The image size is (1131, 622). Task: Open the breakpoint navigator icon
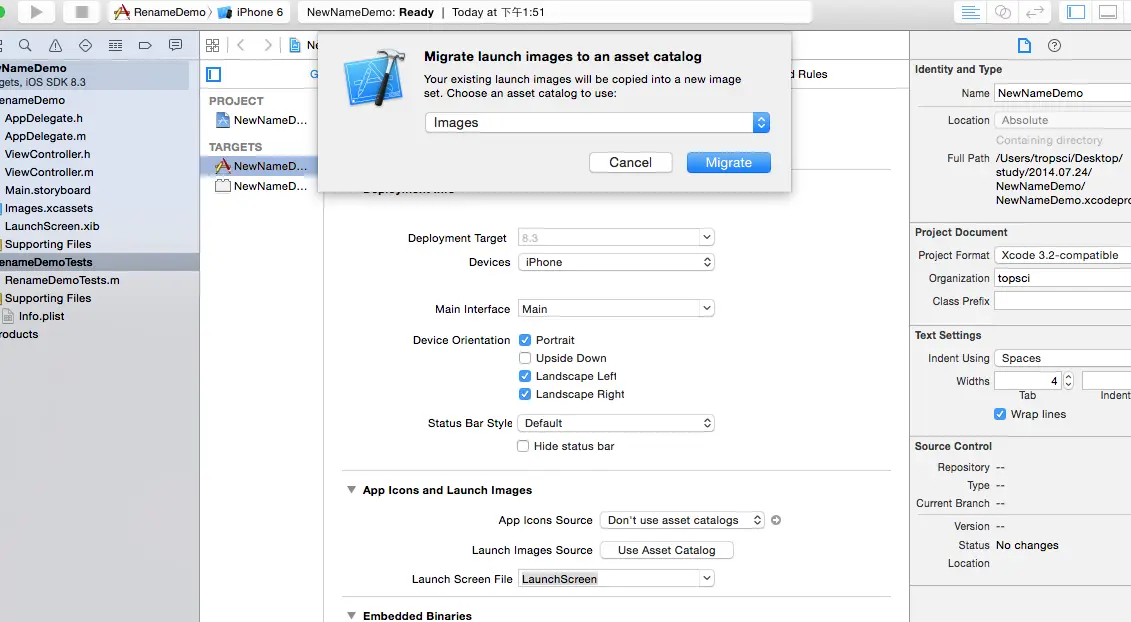pos(145,45)
